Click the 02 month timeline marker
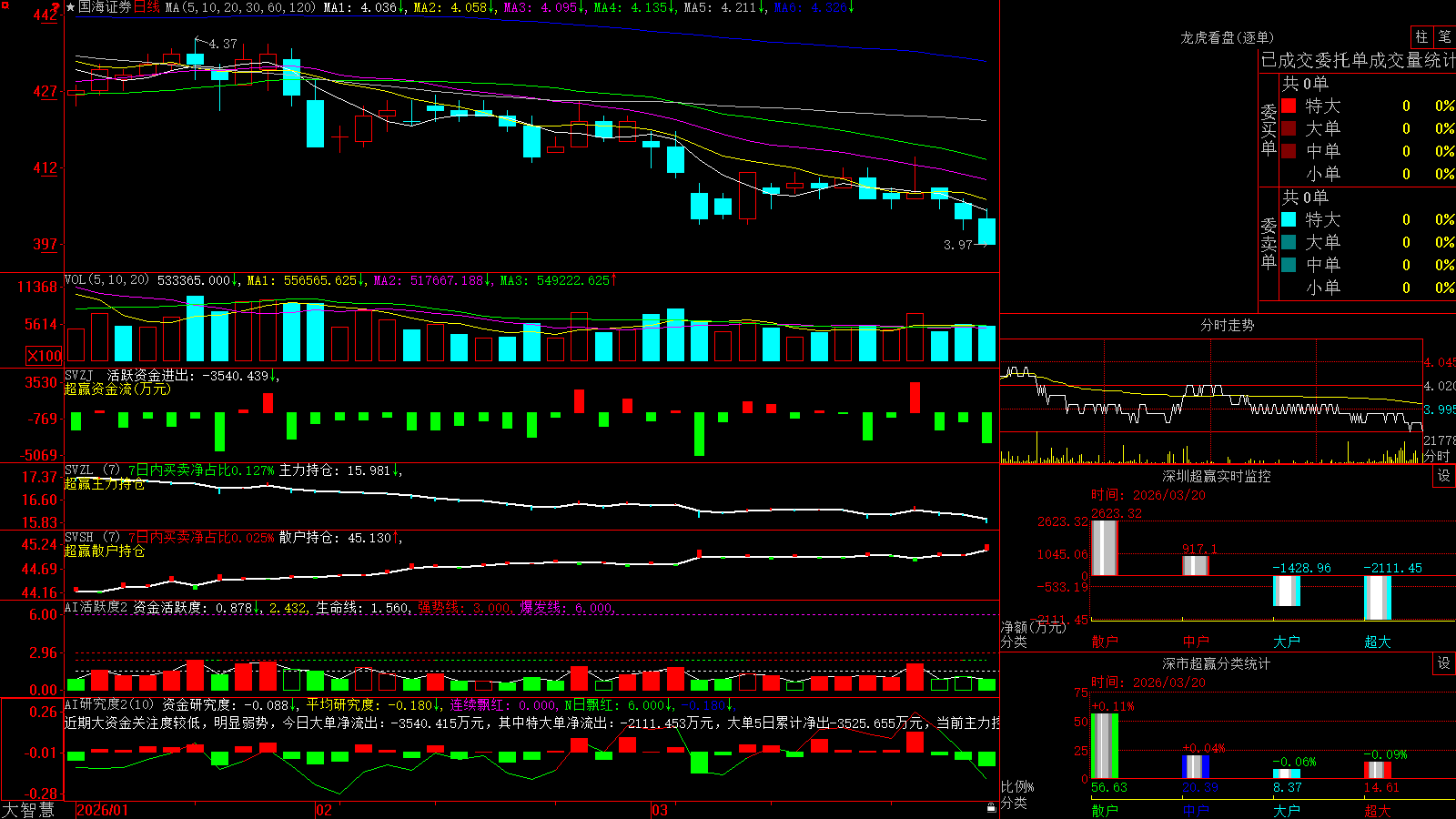 pyautogui.click(x=323, y=810)
